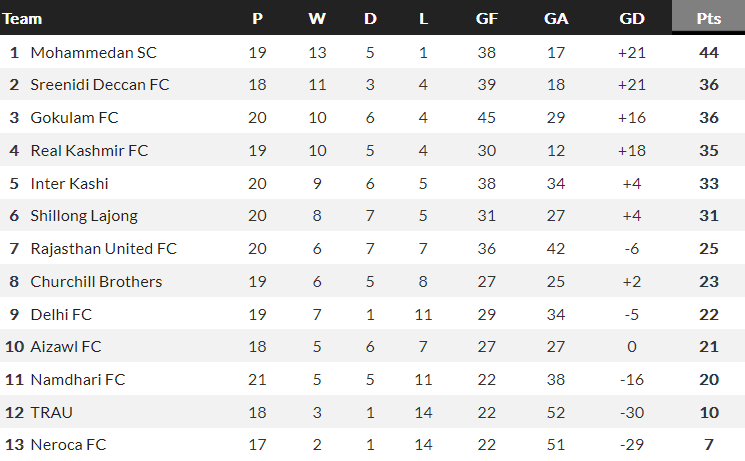Sort table by the Pts column header
Viewport: 745px width, 461px height.
[x=709, y=18]
